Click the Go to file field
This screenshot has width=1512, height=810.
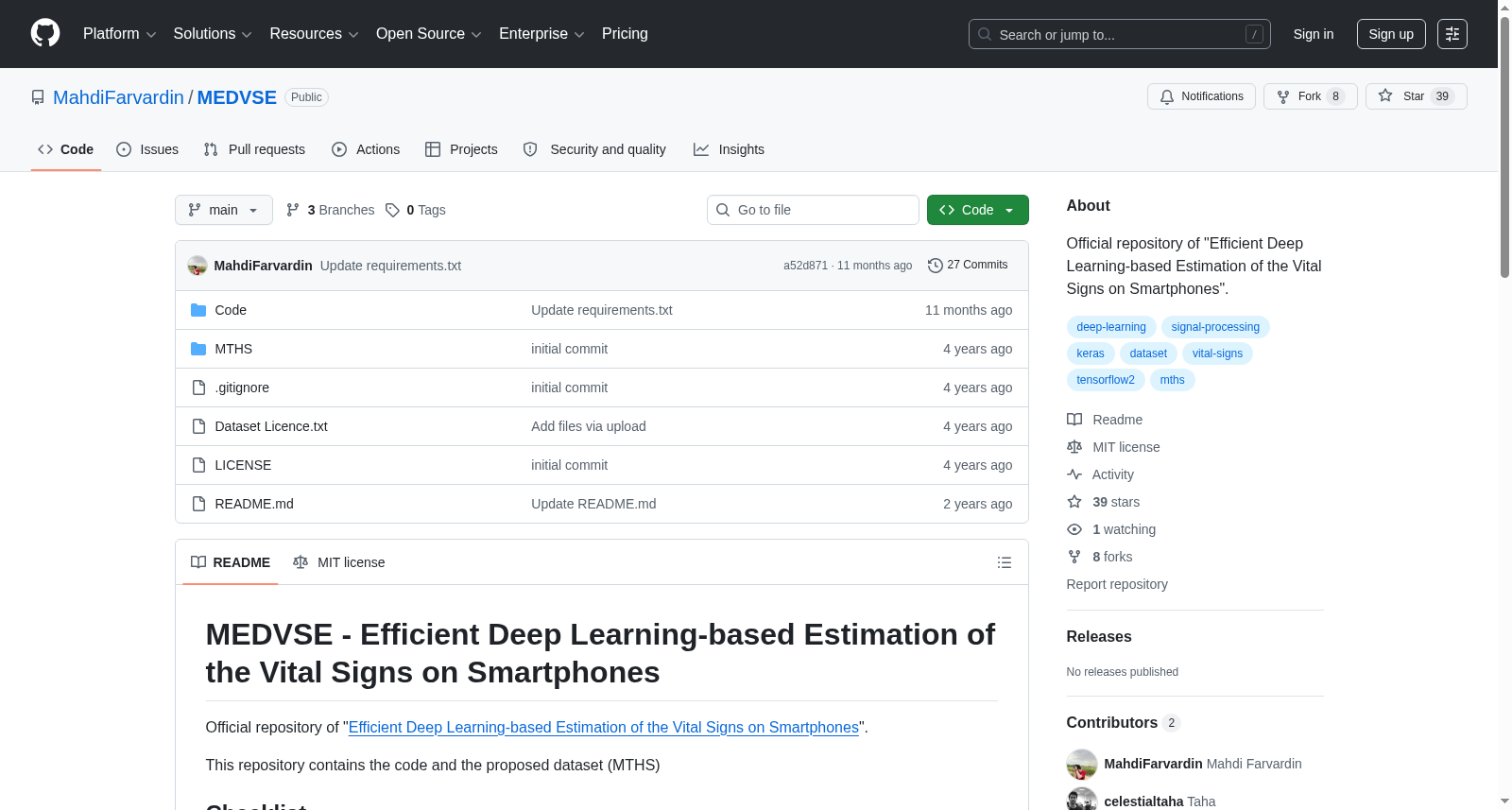pos(813,210)
